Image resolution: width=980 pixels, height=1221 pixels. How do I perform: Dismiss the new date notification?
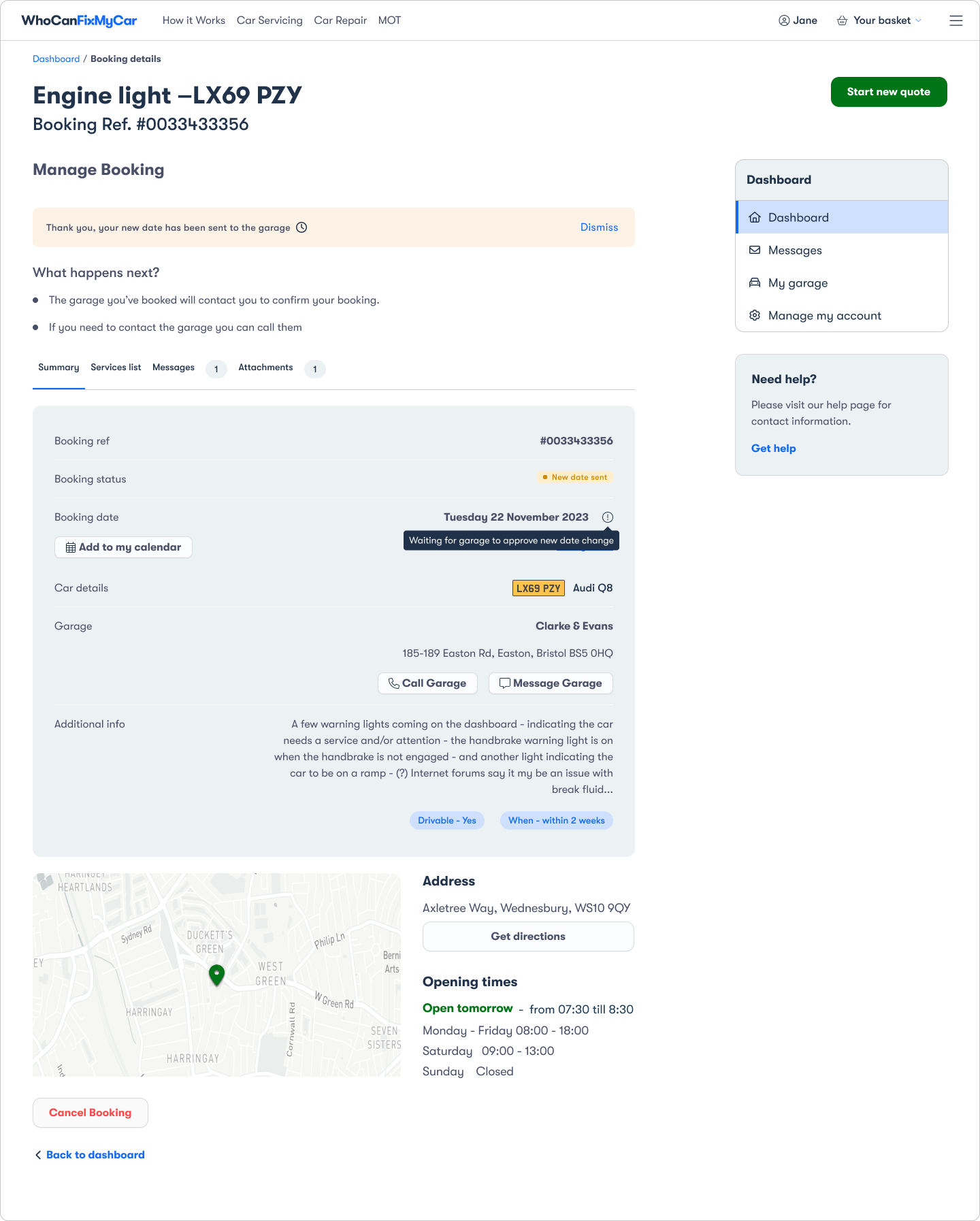pos(599,227)
